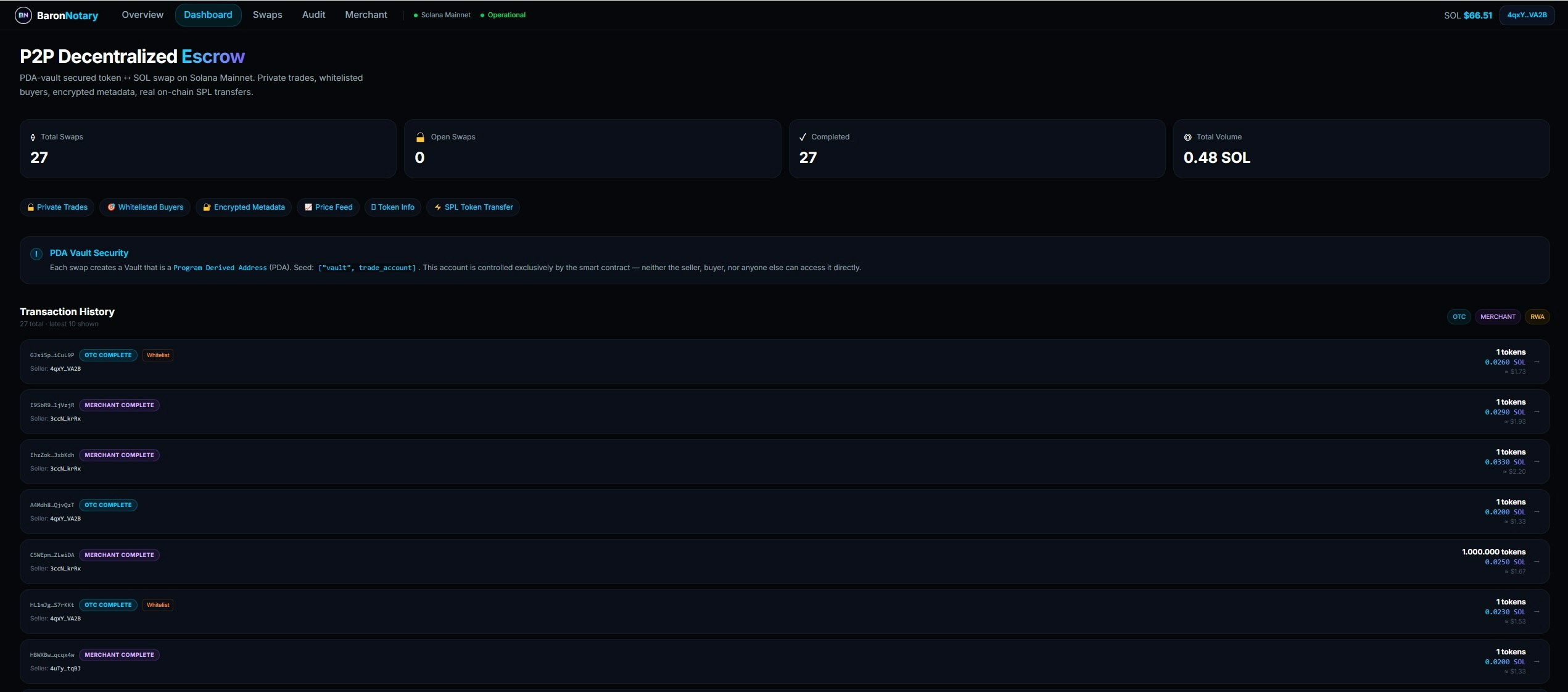Screen dimensions: 1568x692
Task: Click the Private Trades lock icon
Action: pos(31,207)
